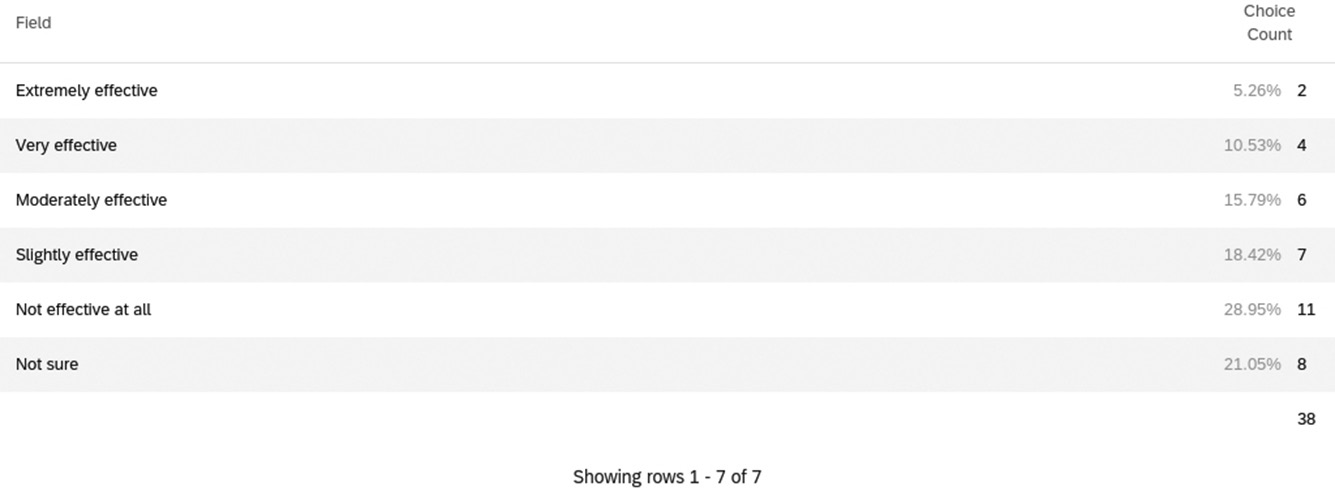Click the 21.05% percentage value
1335x490 pixels.
1252,365
